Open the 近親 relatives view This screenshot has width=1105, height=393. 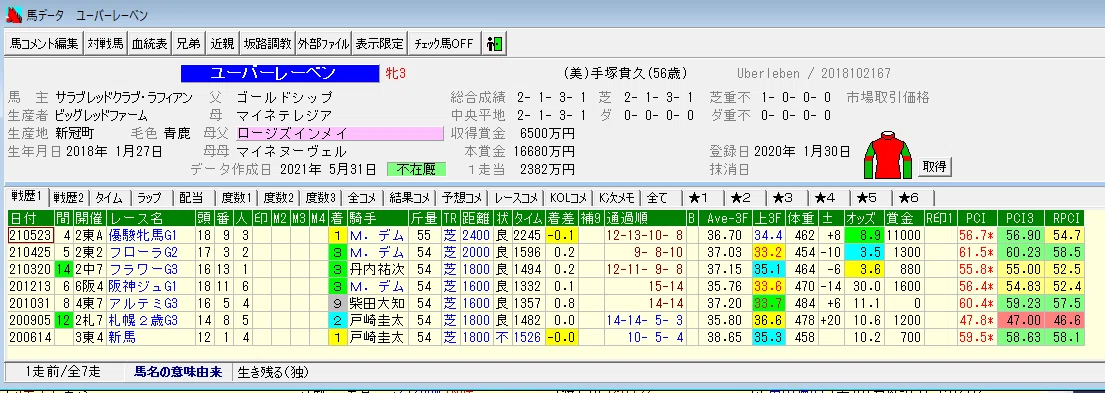[x=222, y=44]
